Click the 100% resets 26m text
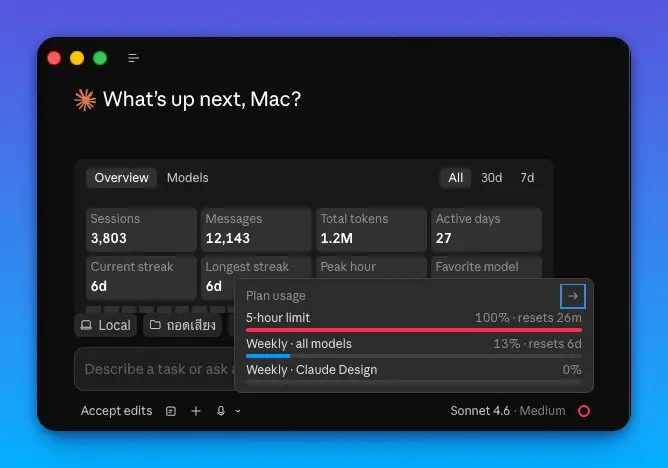This screenshot has height=468, width=668. 528,318
